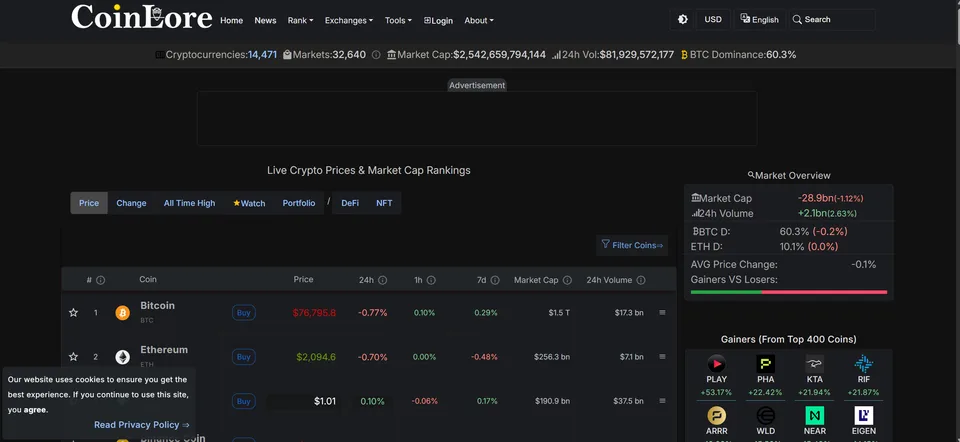Screen dimensions: 960x442
Task: Sort by the Price column header
Action: click(x=303, y=279)
